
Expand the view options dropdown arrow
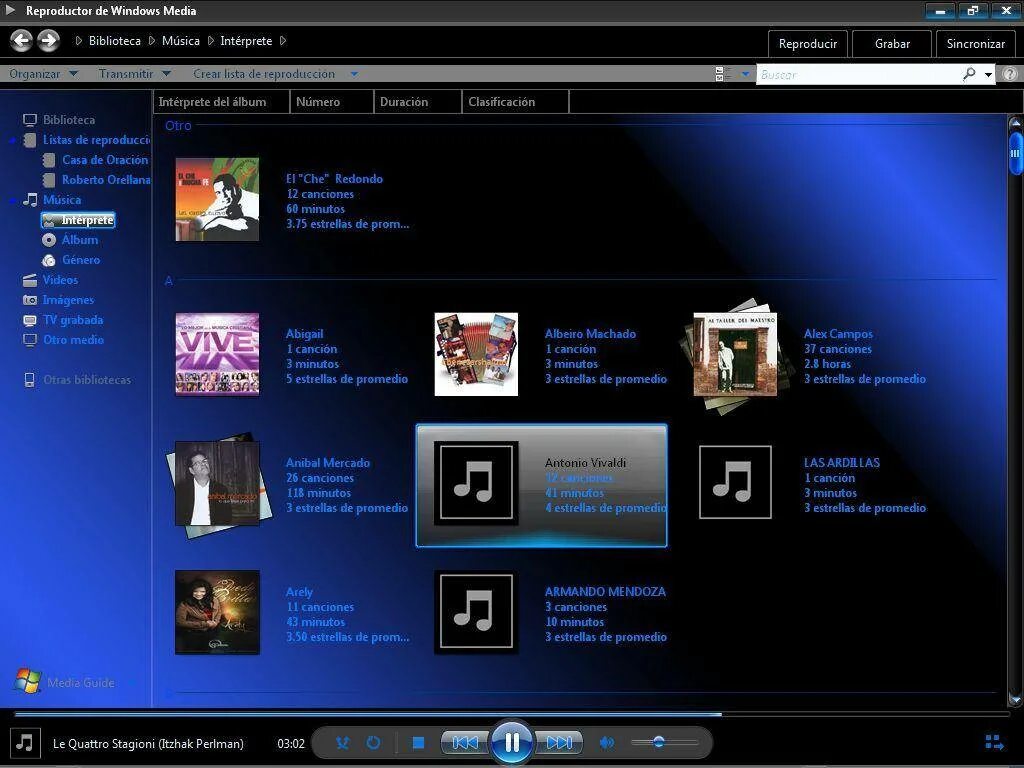(745, 74)
